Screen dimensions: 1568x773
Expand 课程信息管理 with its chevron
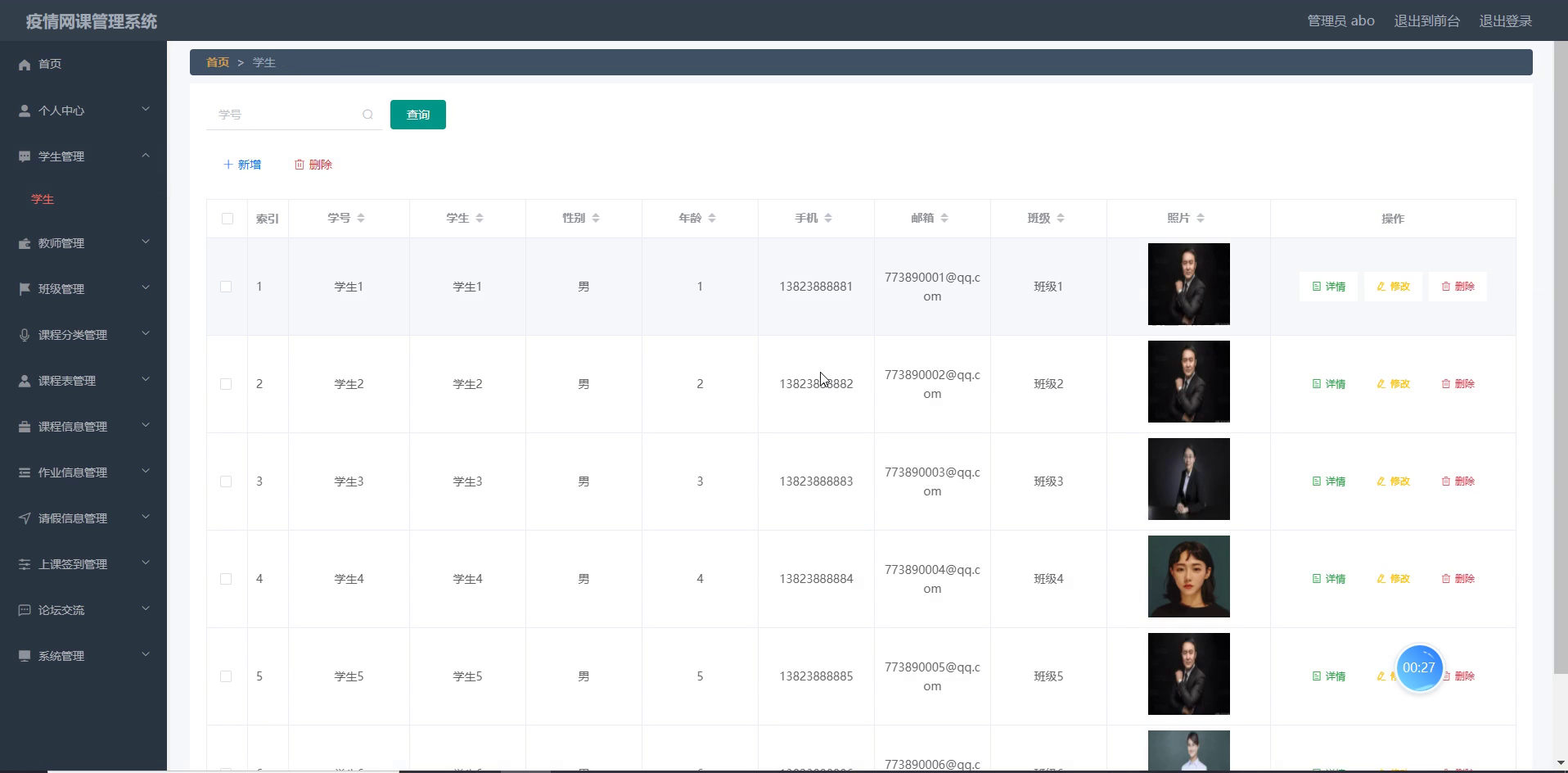tap(146, 425)
